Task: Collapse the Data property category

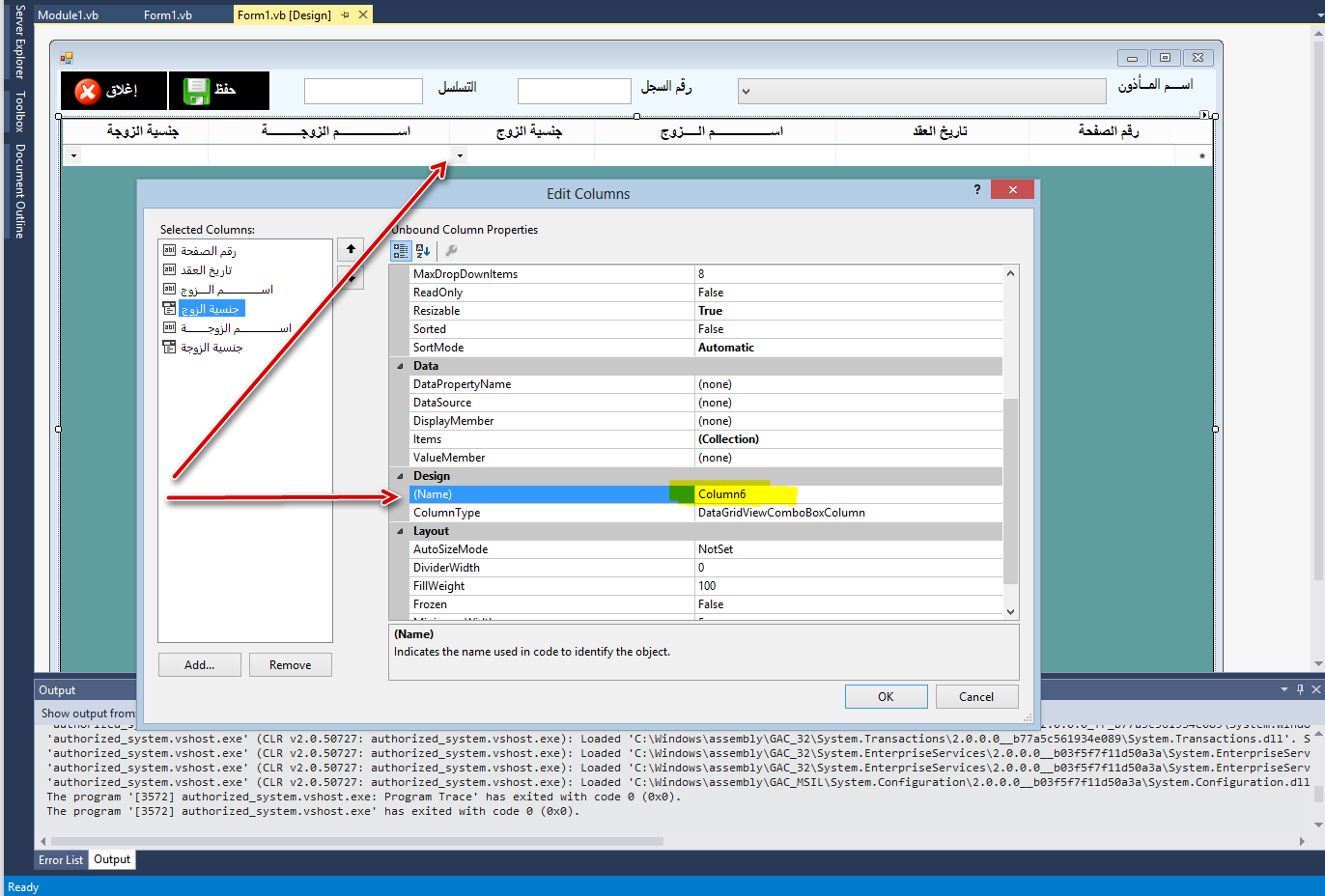Action: click(400, 366)
